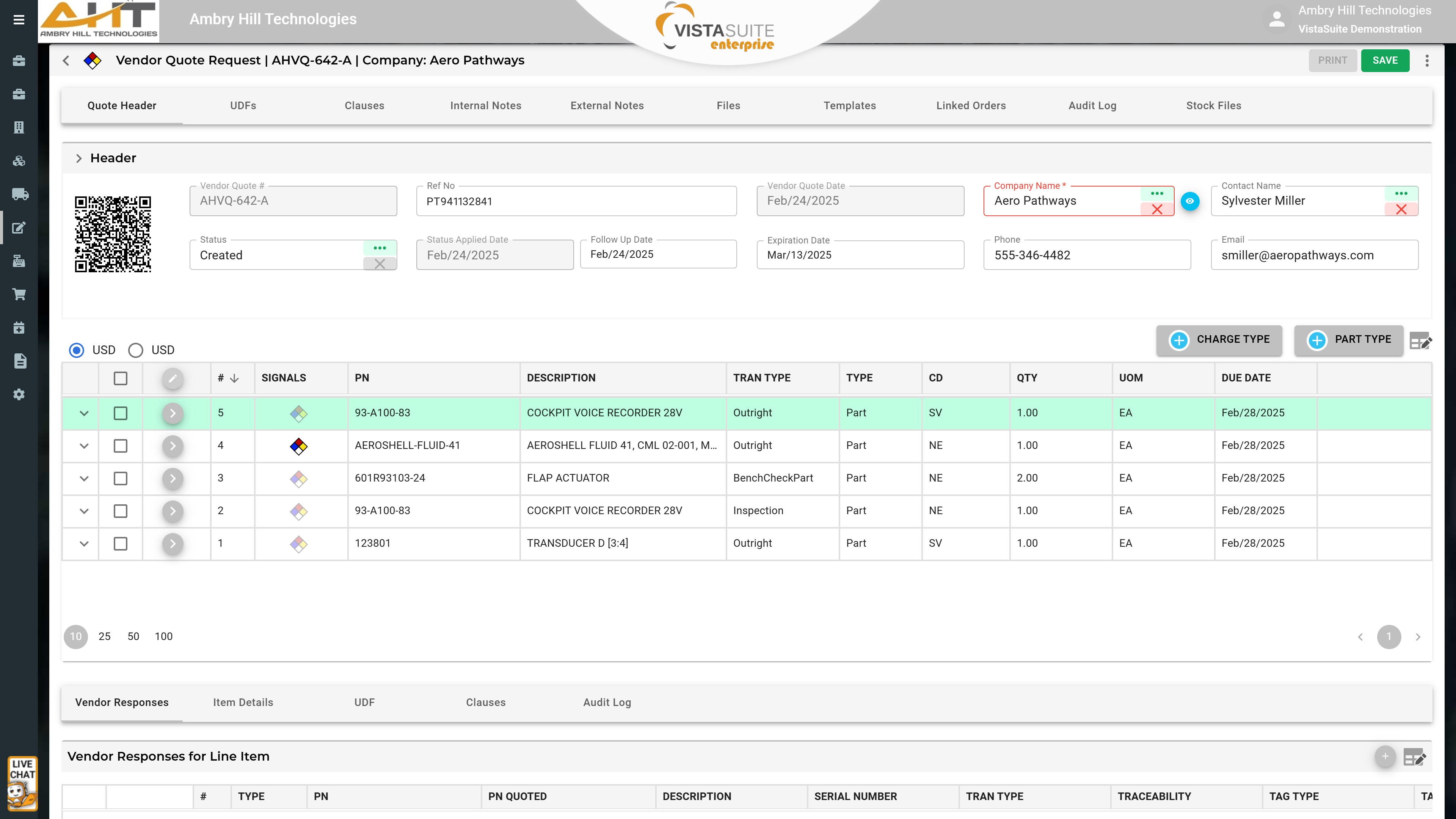Collapse the Header section chevron

78,158
